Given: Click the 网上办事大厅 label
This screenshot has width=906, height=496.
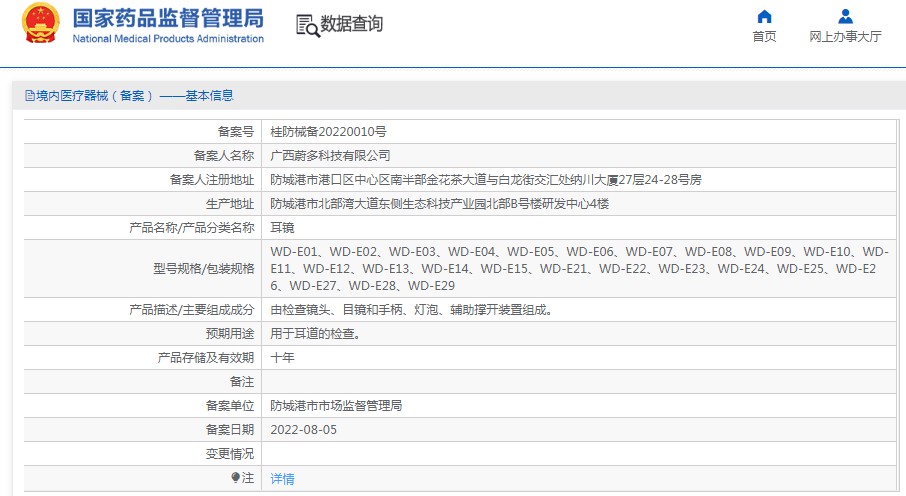Looking at the screenshot, I should [x=845, y=36].
